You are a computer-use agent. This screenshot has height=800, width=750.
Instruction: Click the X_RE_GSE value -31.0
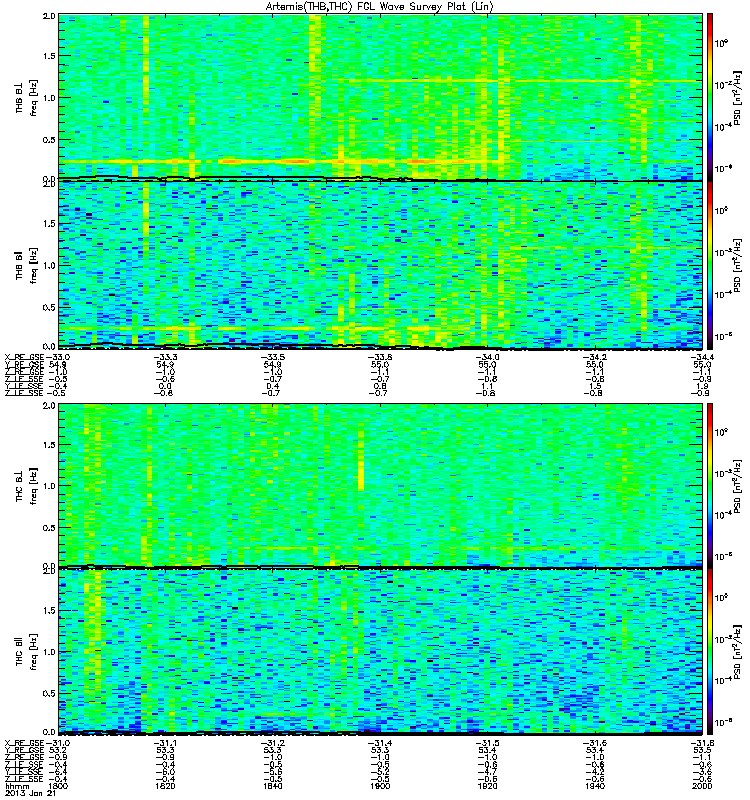(58, 743)
